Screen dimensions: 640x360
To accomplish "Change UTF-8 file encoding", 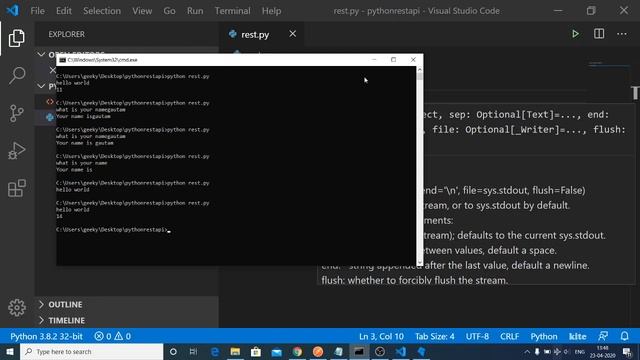I will (x=477, y=336).
